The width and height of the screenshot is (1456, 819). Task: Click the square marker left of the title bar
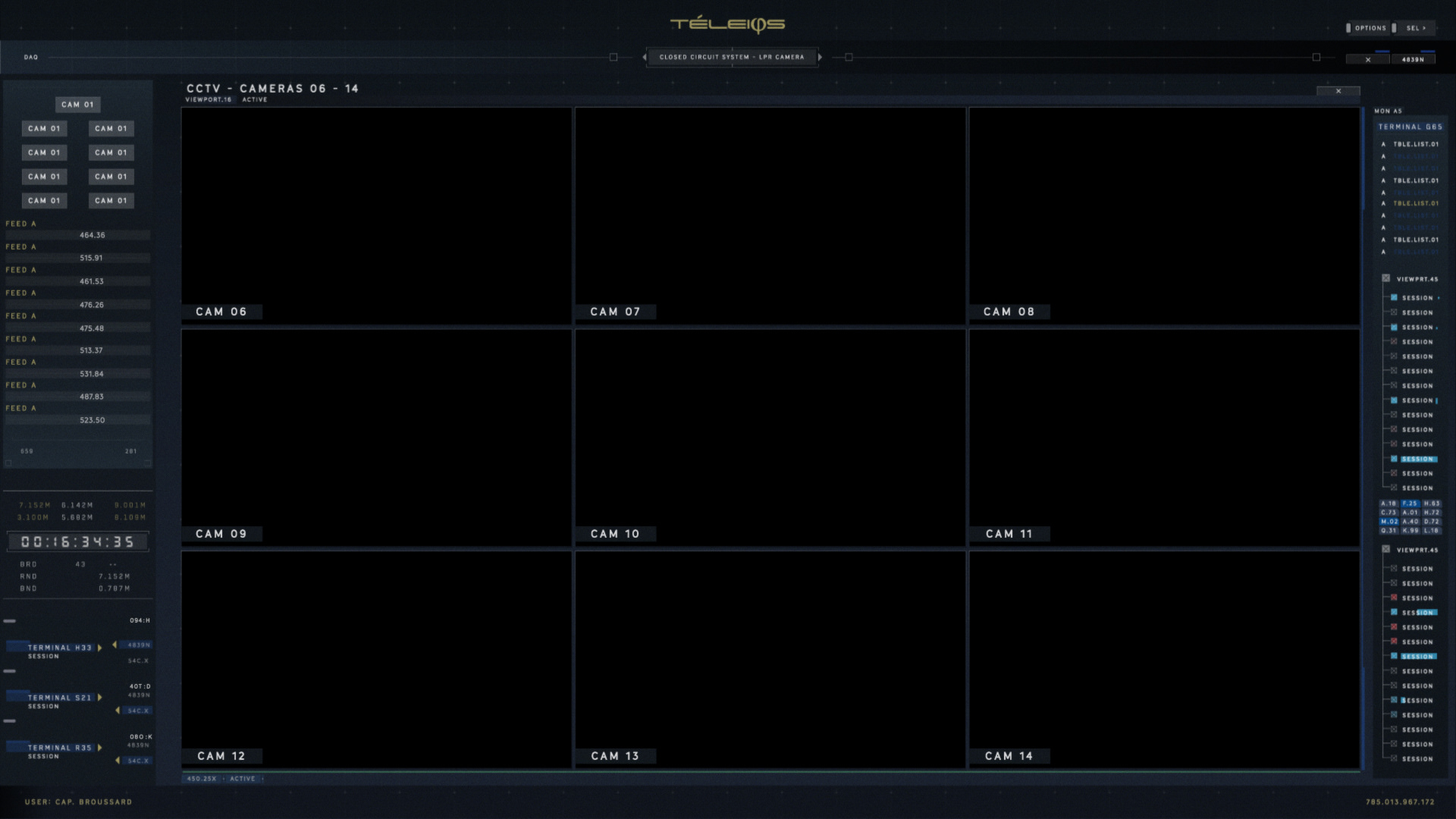click(x=613, y=57)
